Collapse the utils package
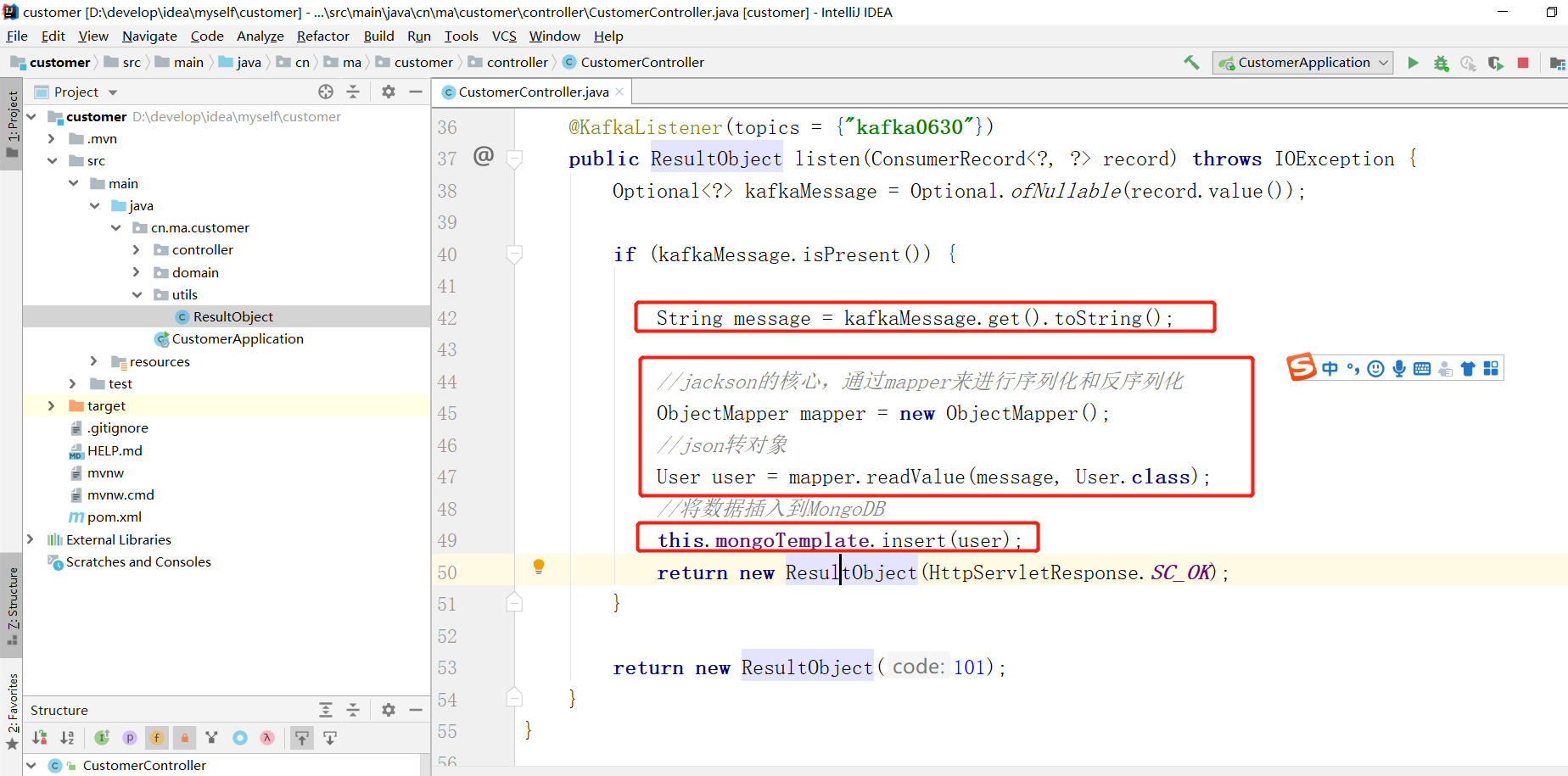This screenshot has height=776, width=1568. coord(137,295)
